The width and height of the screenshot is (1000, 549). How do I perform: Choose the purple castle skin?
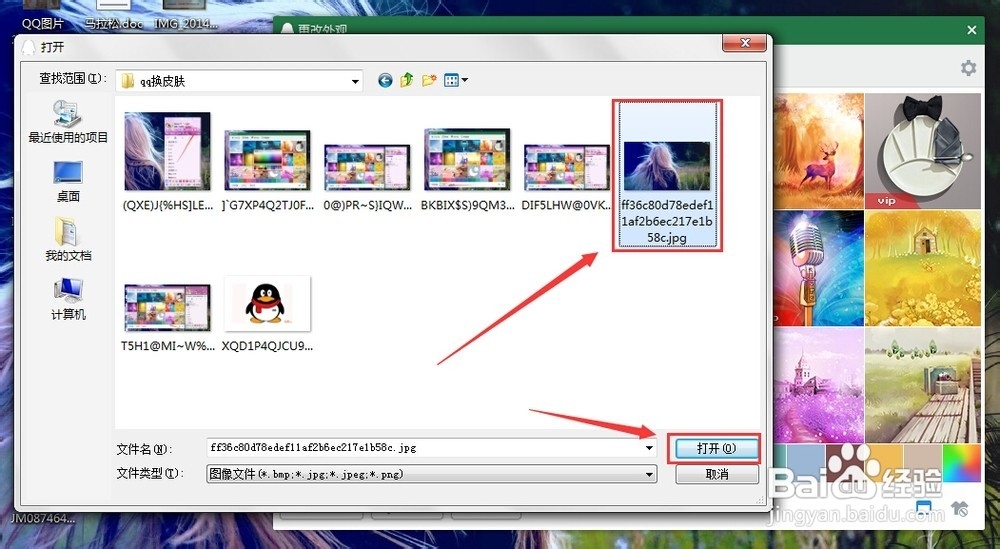(819, 386)
